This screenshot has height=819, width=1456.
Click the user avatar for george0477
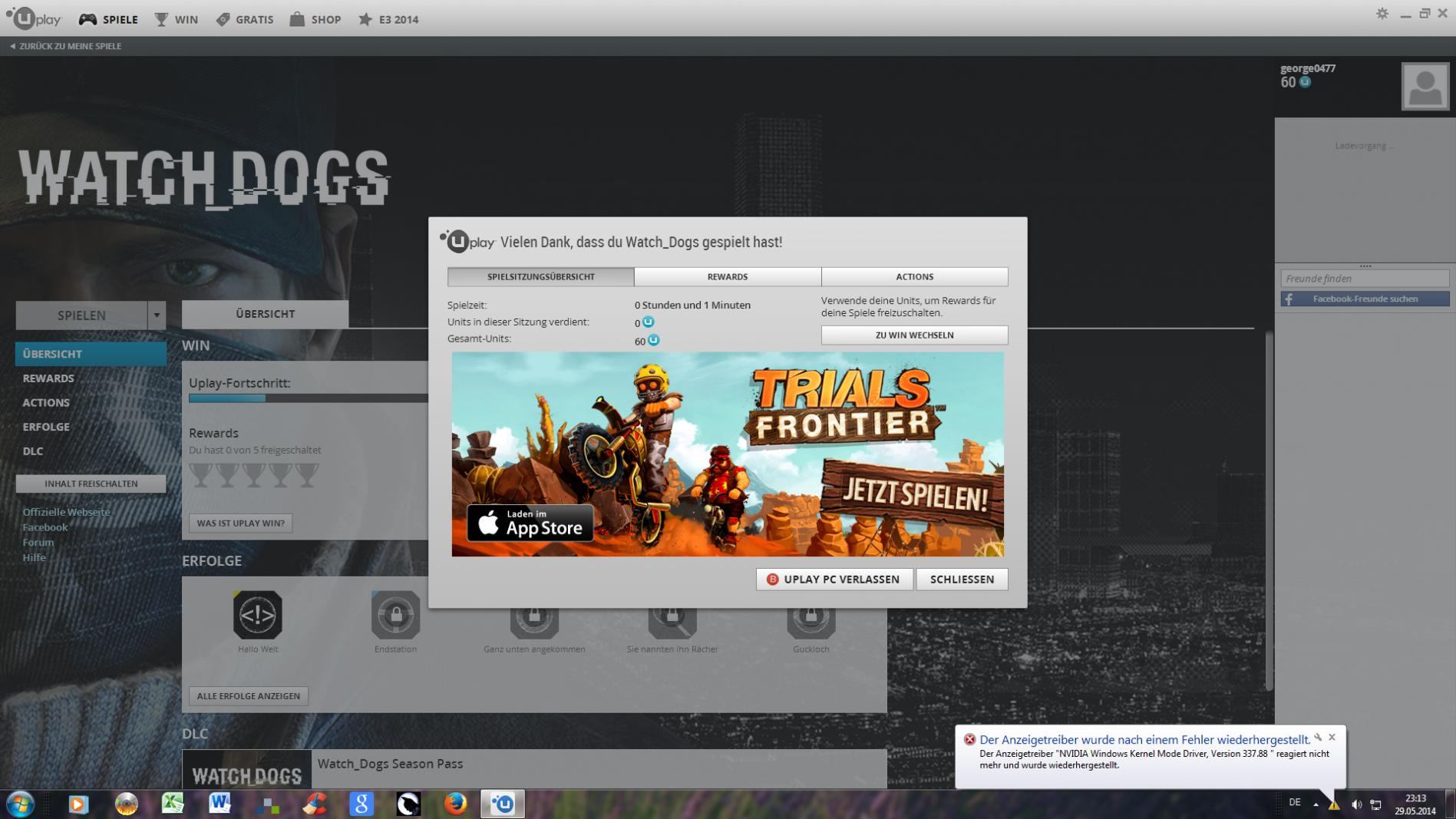pyautogui.click(x=1425, y=87)
